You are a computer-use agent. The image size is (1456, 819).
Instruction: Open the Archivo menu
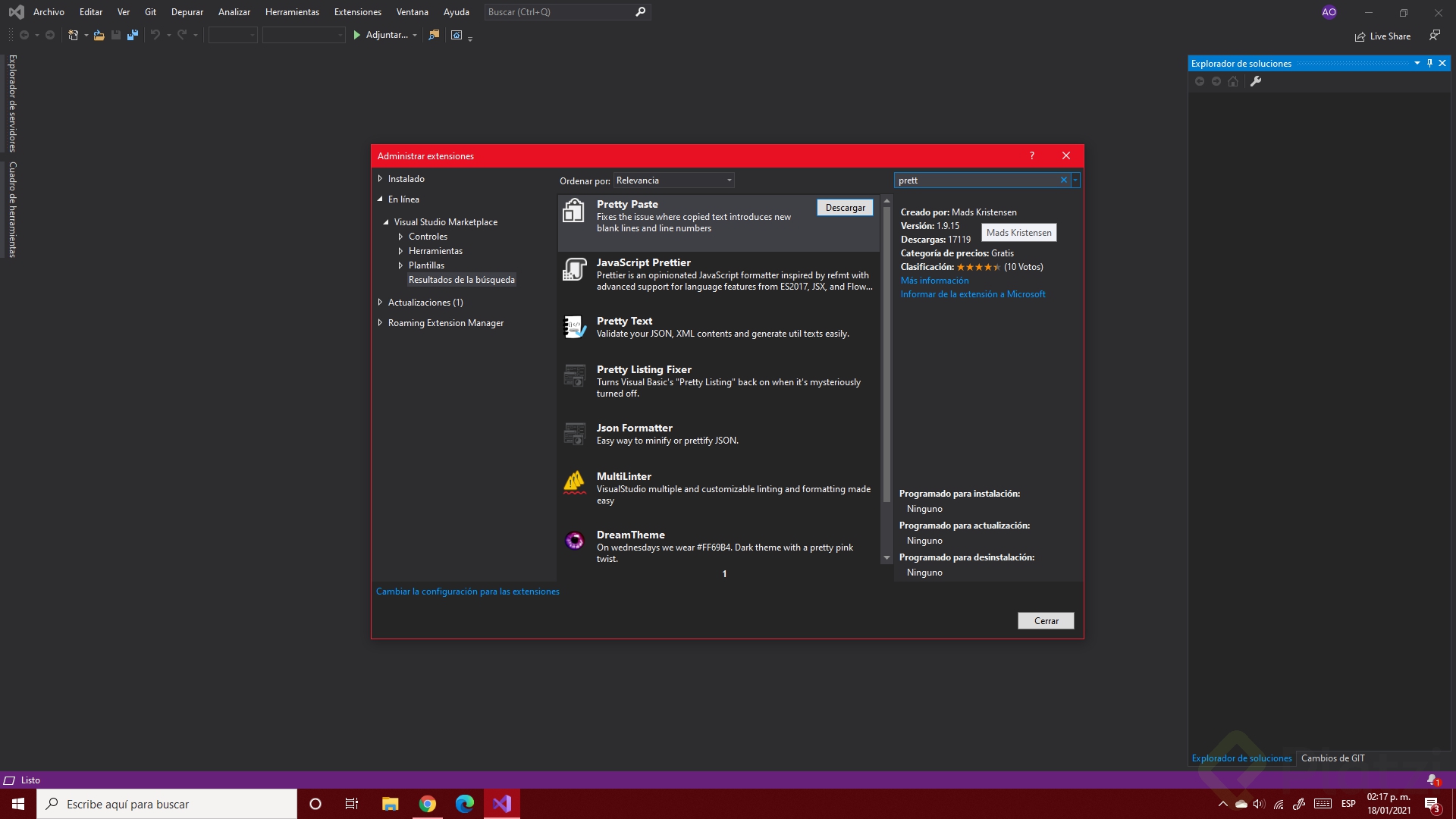49,12
